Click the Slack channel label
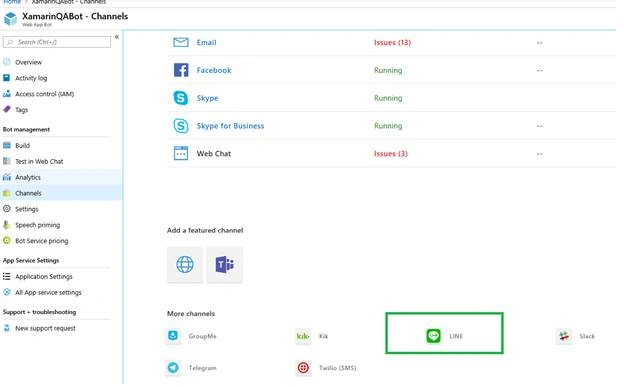 (x=587, y=336)
